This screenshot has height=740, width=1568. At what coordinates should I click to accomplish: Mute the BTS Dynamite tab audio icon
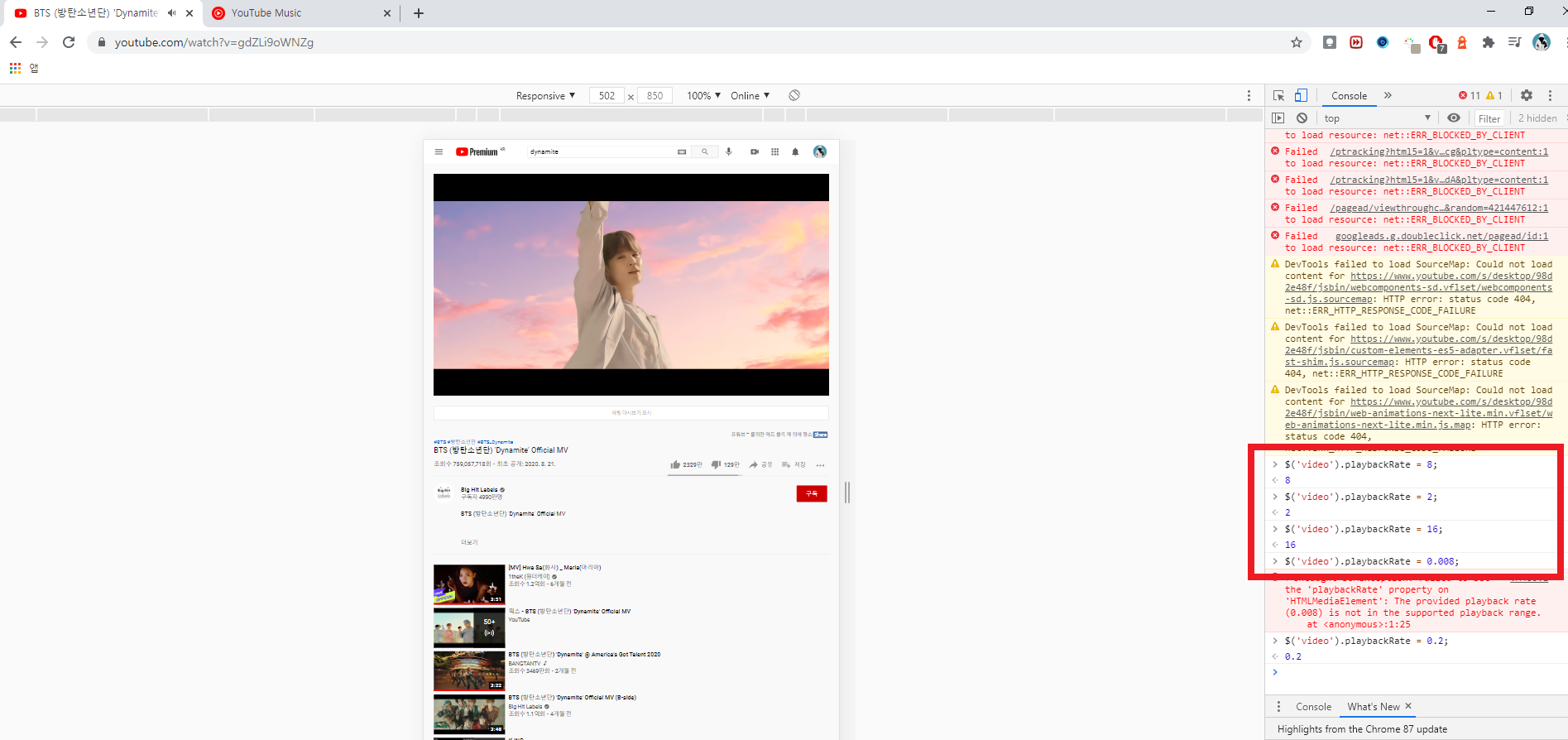172,13
